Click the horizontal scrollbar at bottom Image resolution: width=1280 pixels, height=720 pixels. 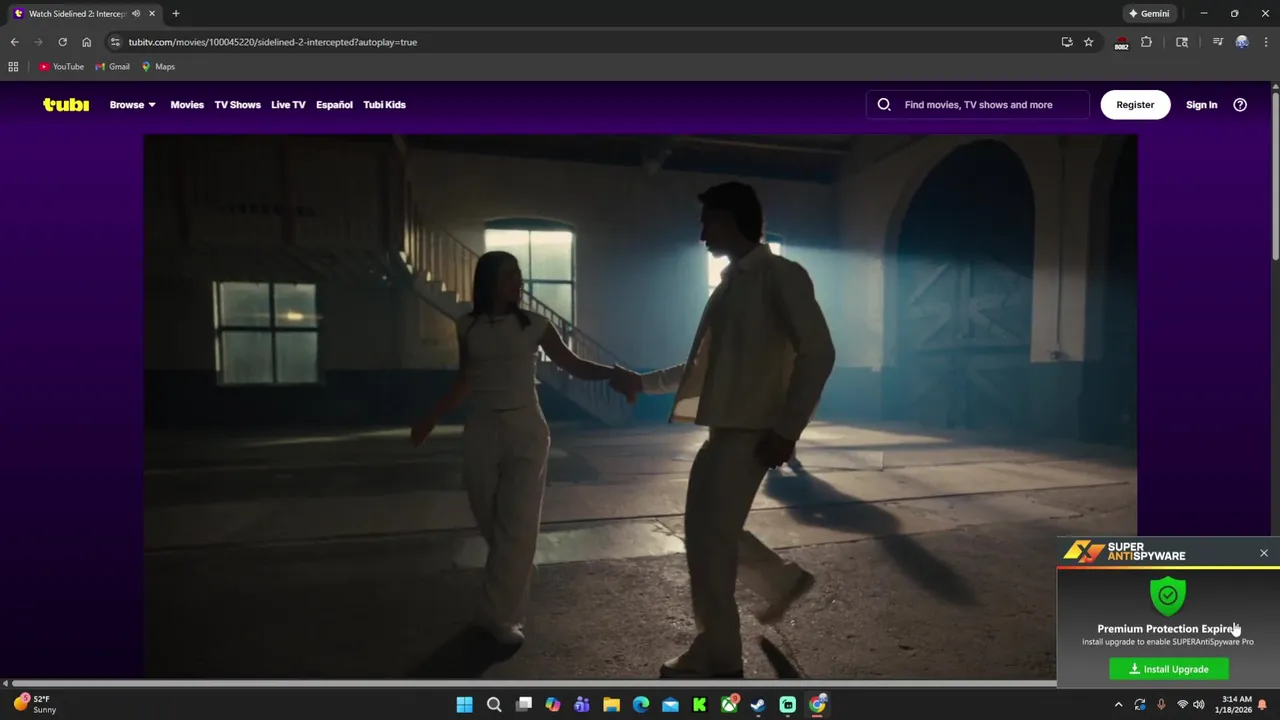(532, 683)
